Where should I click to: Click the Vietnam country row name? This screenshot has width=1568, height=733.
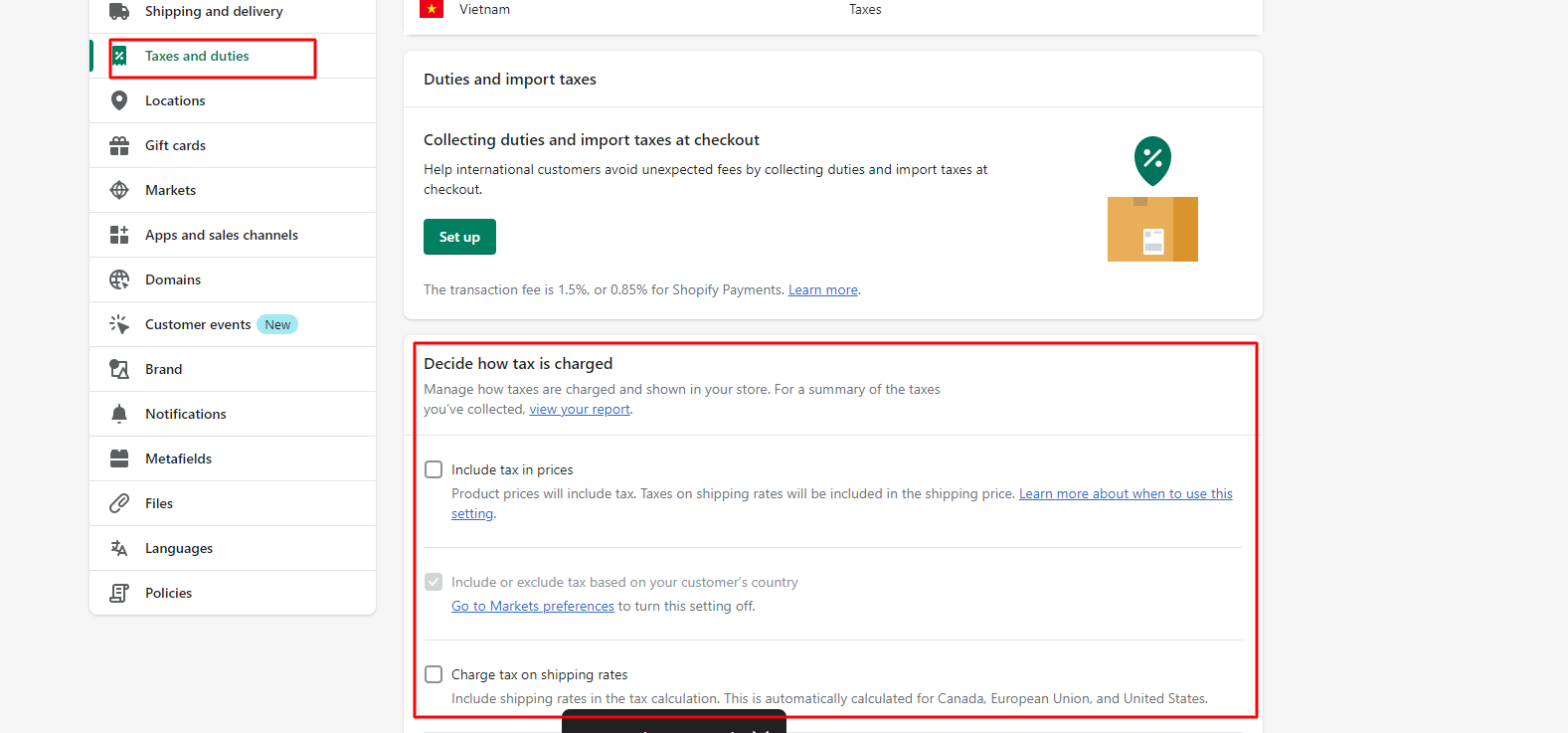point(484,9)
